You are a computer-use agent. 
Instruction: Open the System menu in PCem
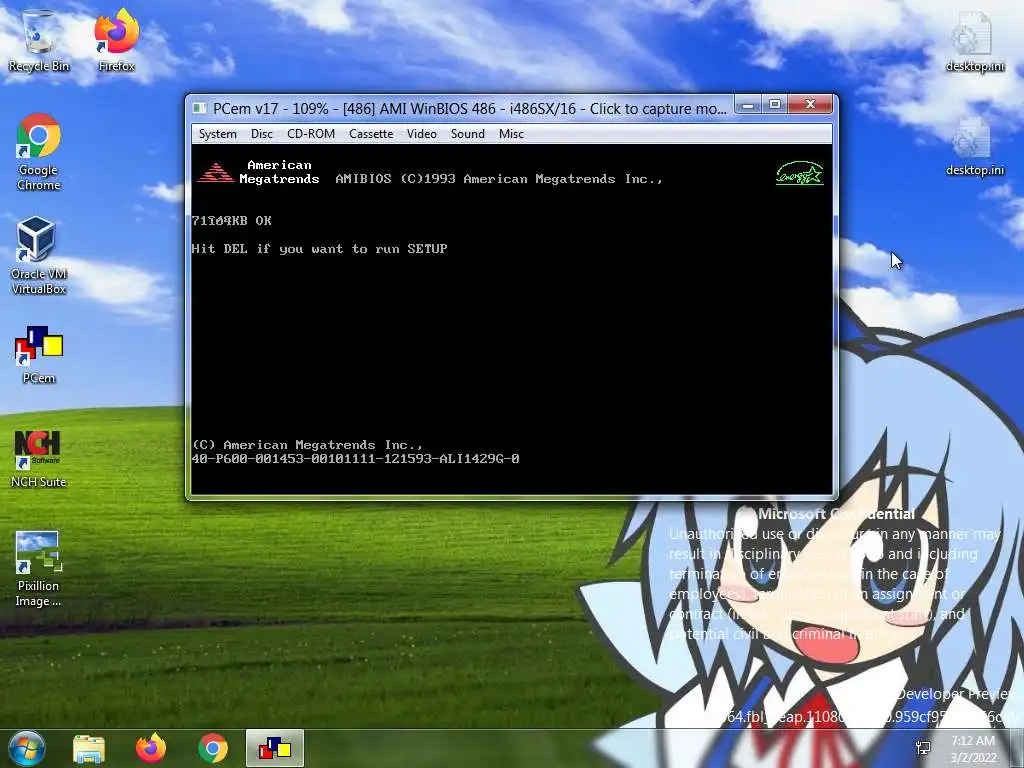tap(217, 134)
